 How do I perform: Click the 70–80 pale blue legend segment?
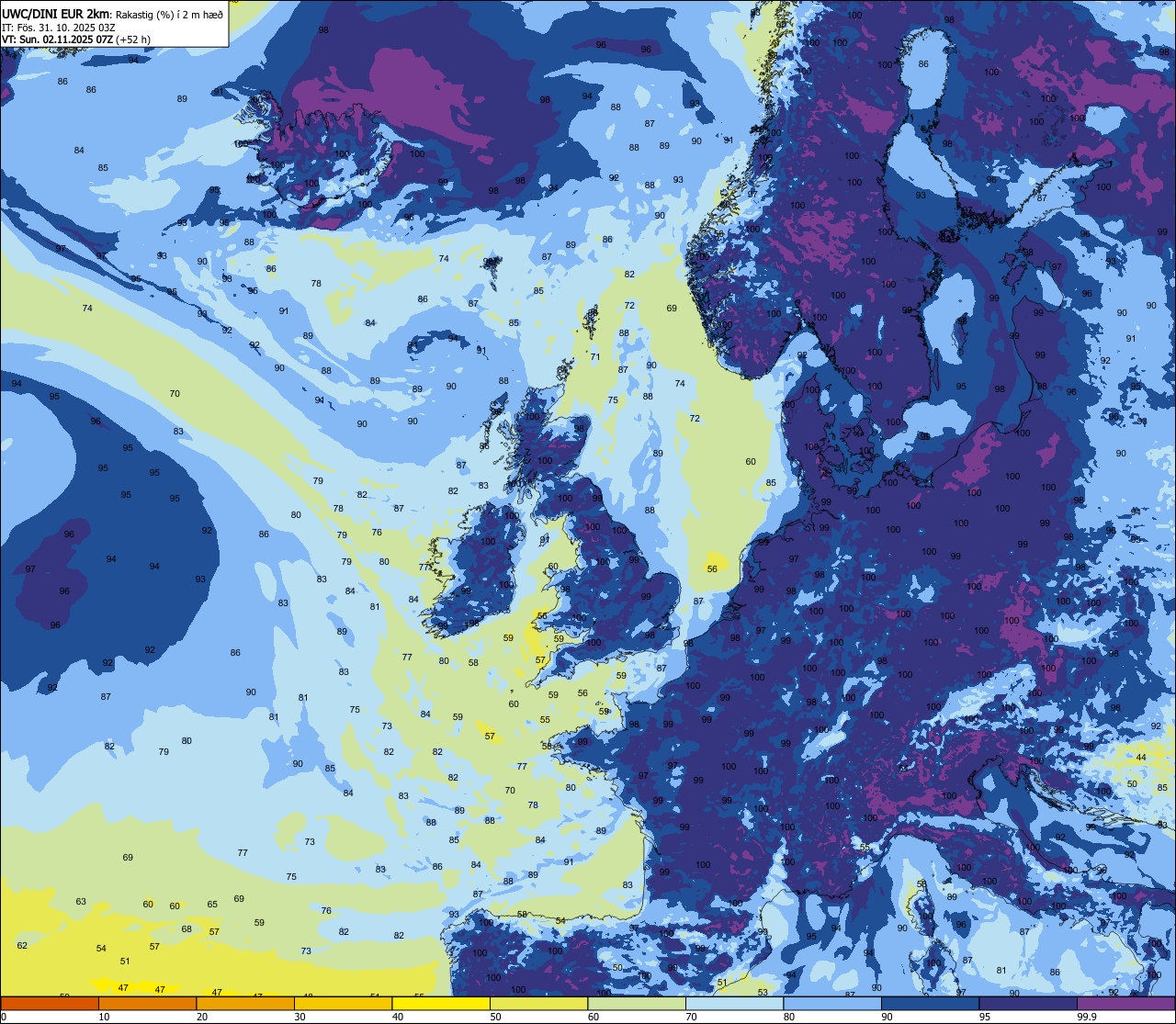(x=734, y=1003)
